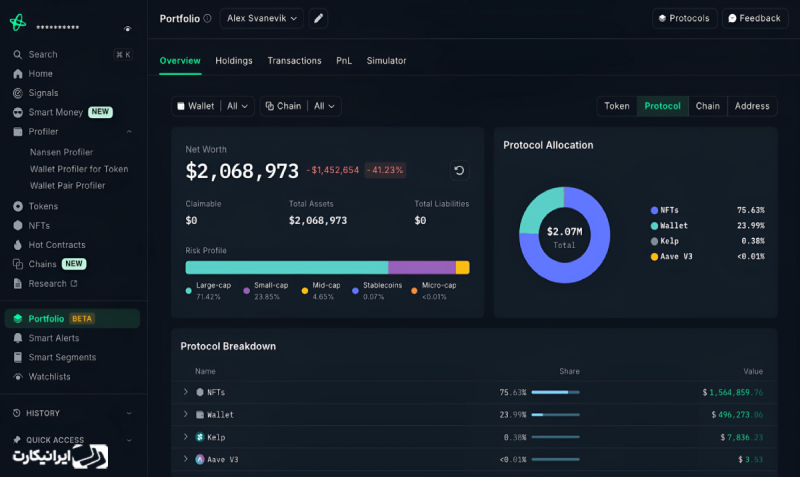Click the Smart Alerts bell icon
The image size is (800, 477).
(18, 338)
